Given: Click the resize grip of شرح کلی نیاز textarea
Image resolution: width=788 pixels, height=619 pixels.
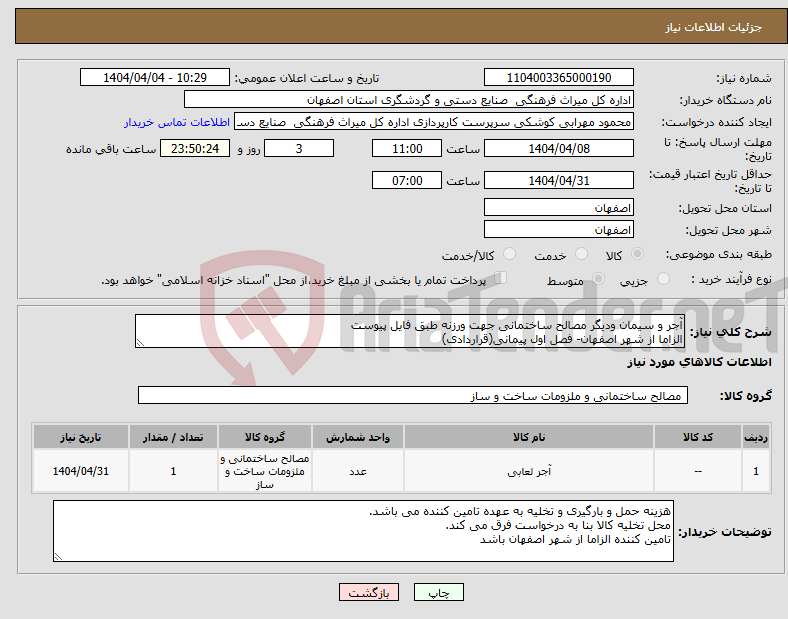Looking at the screenshot, I should point(140,343).
